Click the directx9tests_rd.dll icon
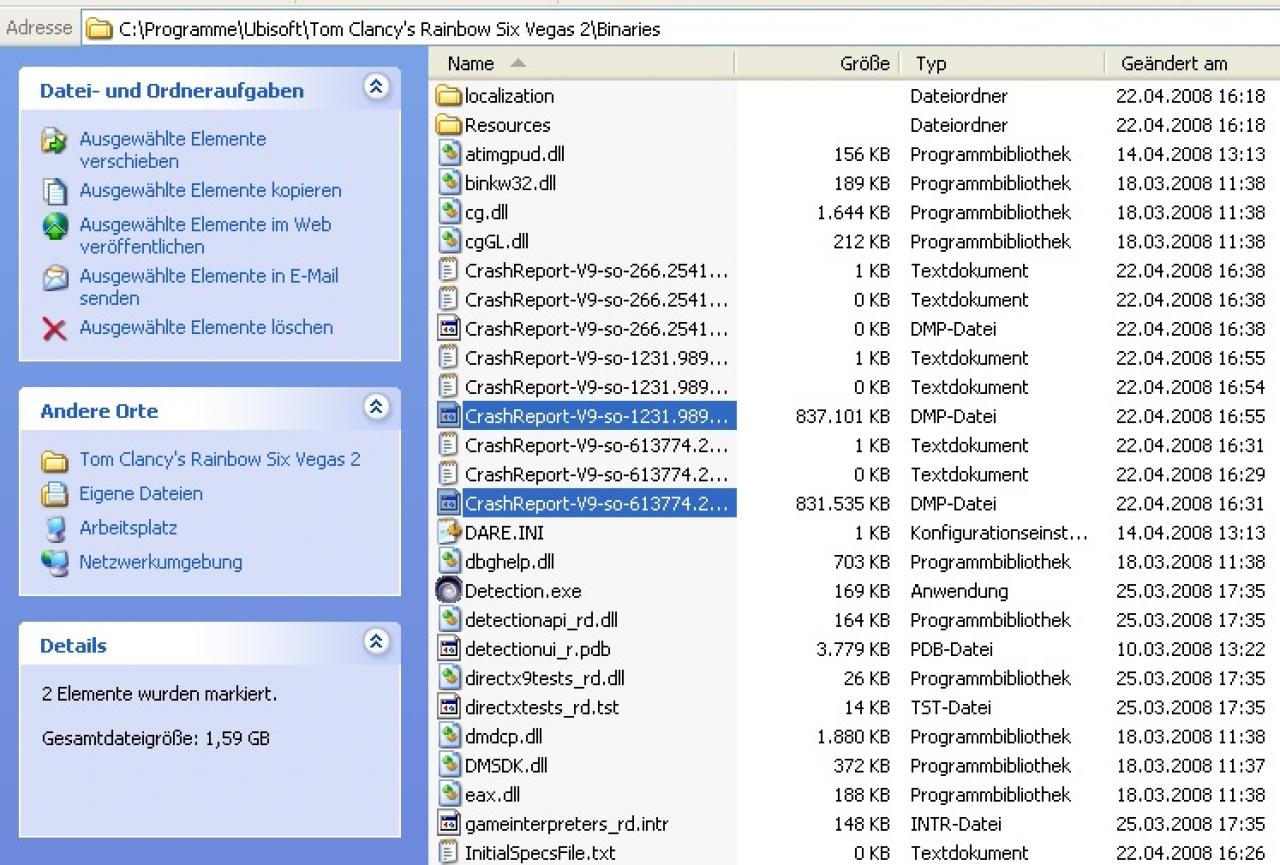Screen dimensions: 1280x865 pyautogui.click(x=449, y=677)
